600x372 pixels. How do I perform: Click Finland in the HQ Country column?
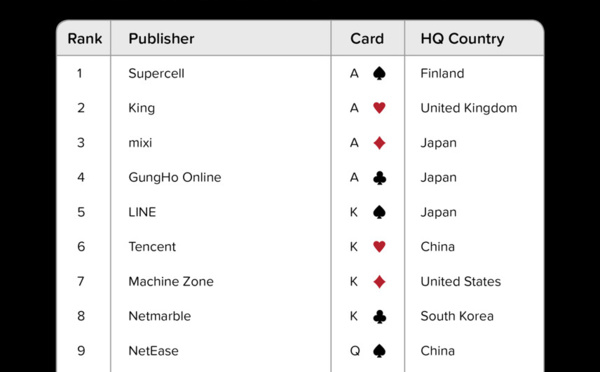tap(442, 73)
